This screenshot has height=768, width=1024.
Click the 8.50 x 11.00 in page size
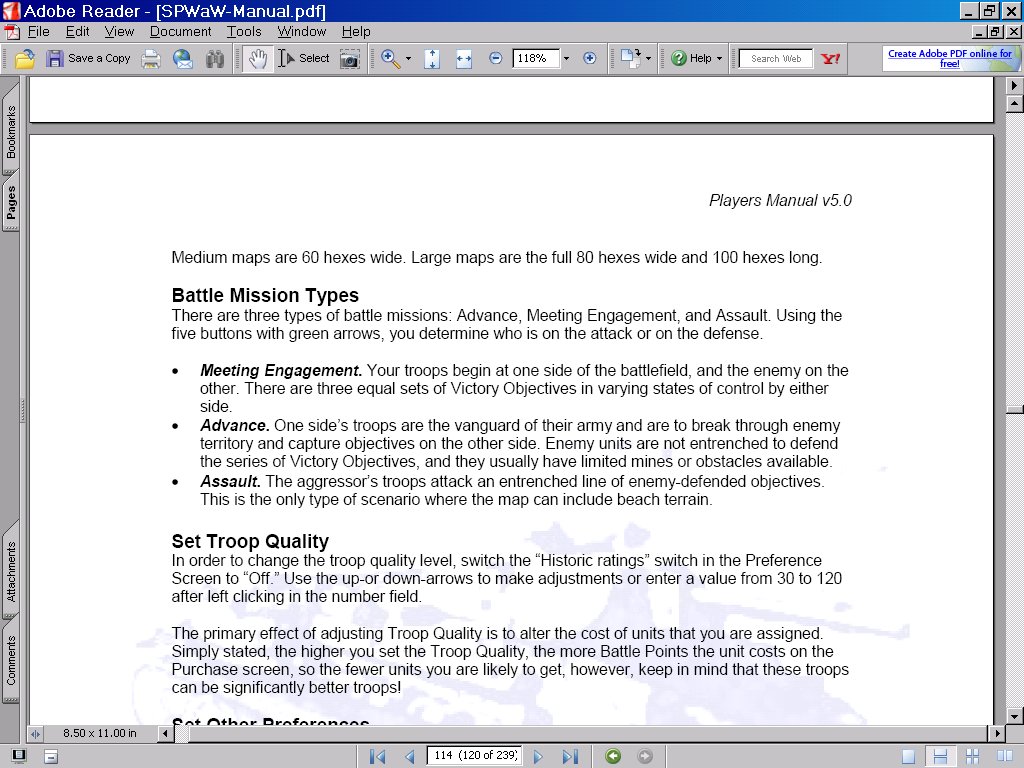(x=100, y=733)
